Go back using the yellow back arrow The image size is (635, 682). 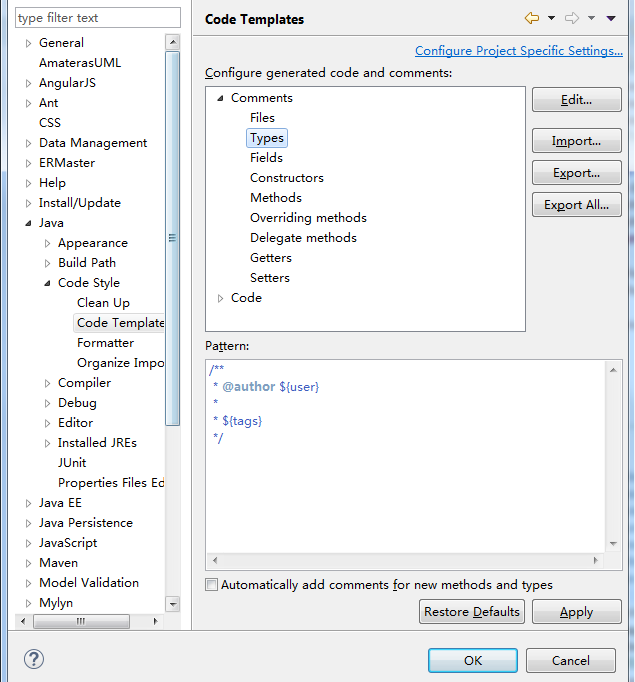(531, 18)
